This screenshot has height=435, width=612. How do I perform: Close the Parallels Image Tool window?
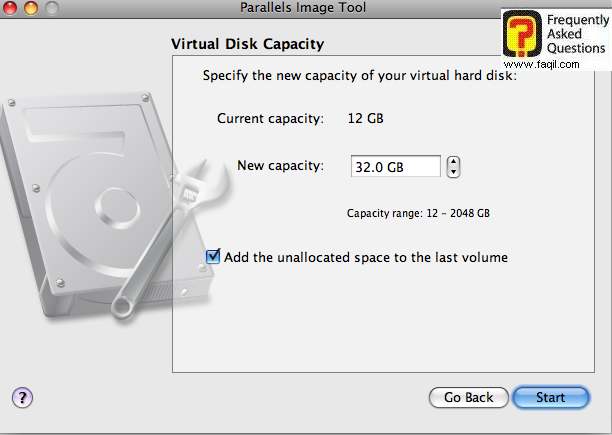(11, 8)
